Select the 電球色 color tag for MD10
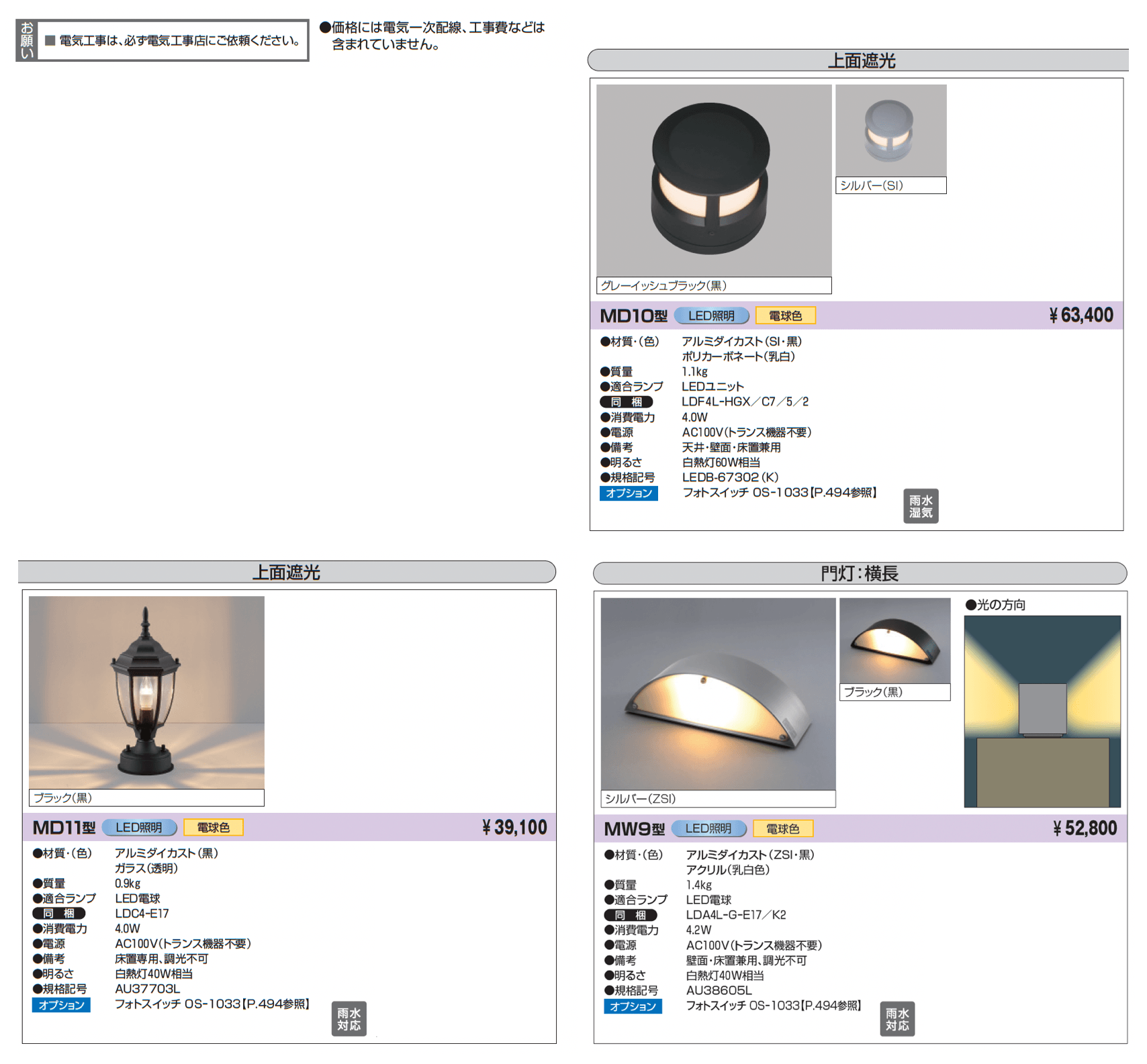The image size is (1147, 1064). point(785,316)
